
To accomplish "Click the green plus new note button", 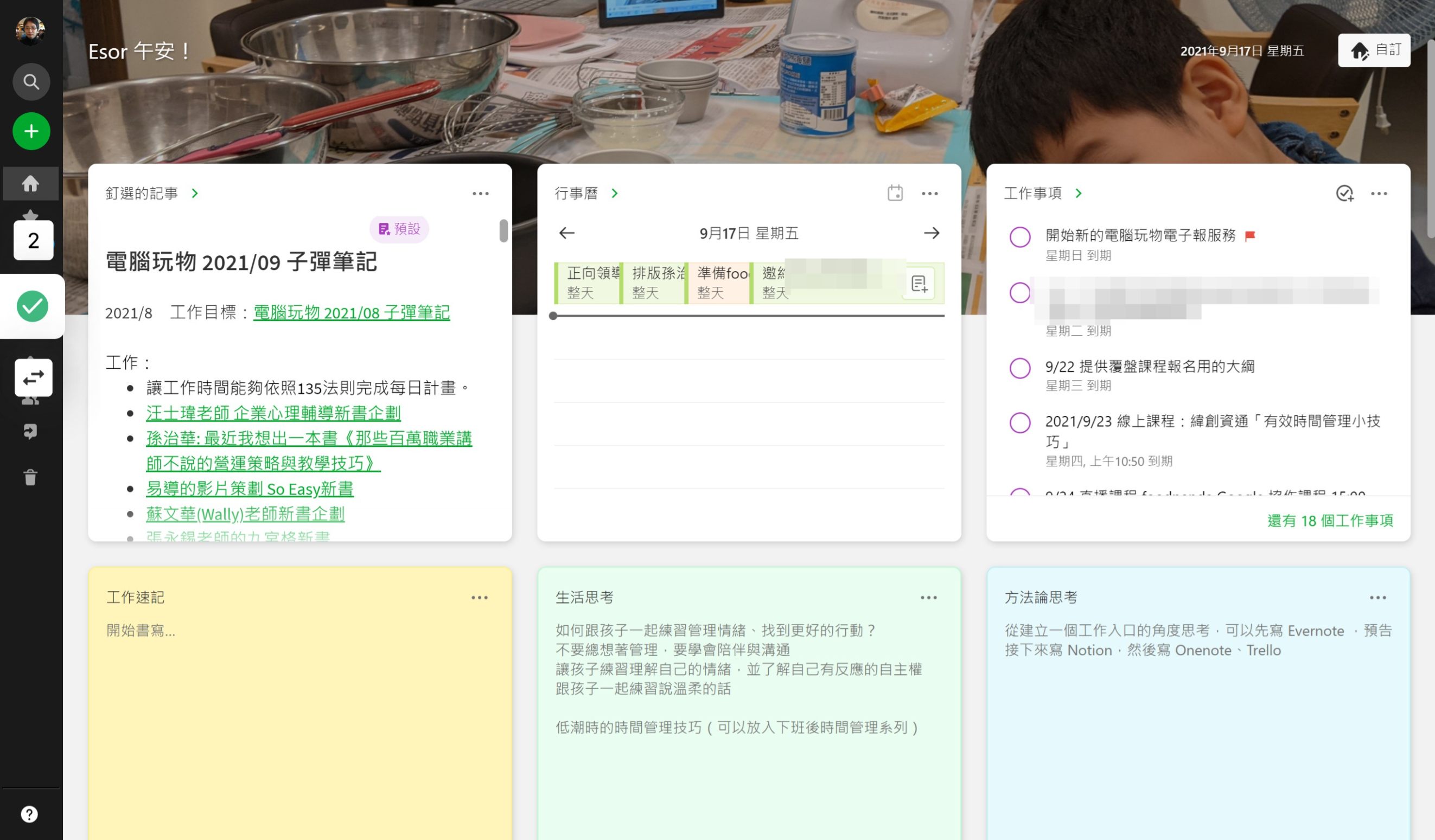I will point(31,131).
